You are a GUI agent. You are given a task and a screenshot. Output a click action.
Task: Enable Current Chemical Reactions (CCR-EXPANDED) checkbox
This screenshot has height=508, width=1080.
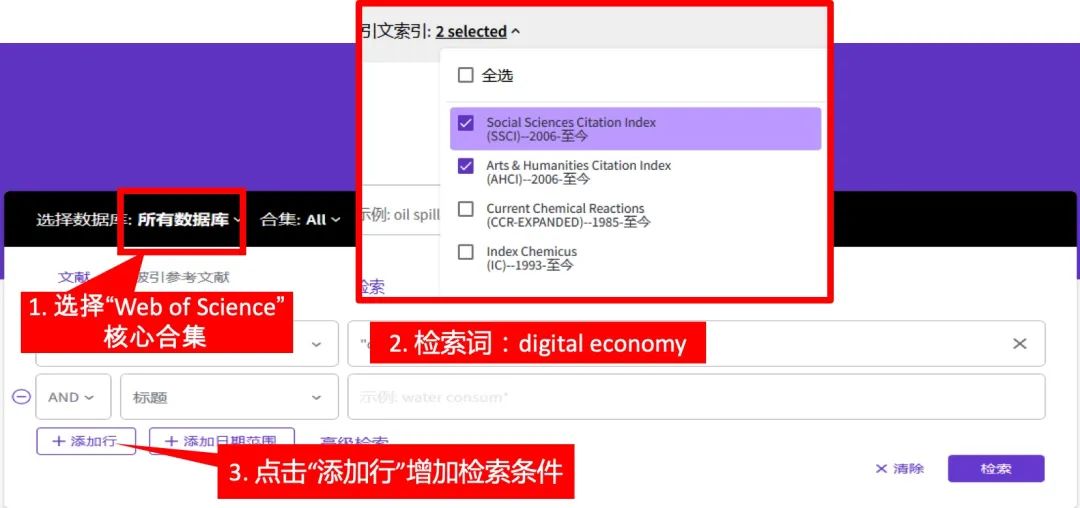click(x=466, y=209)
